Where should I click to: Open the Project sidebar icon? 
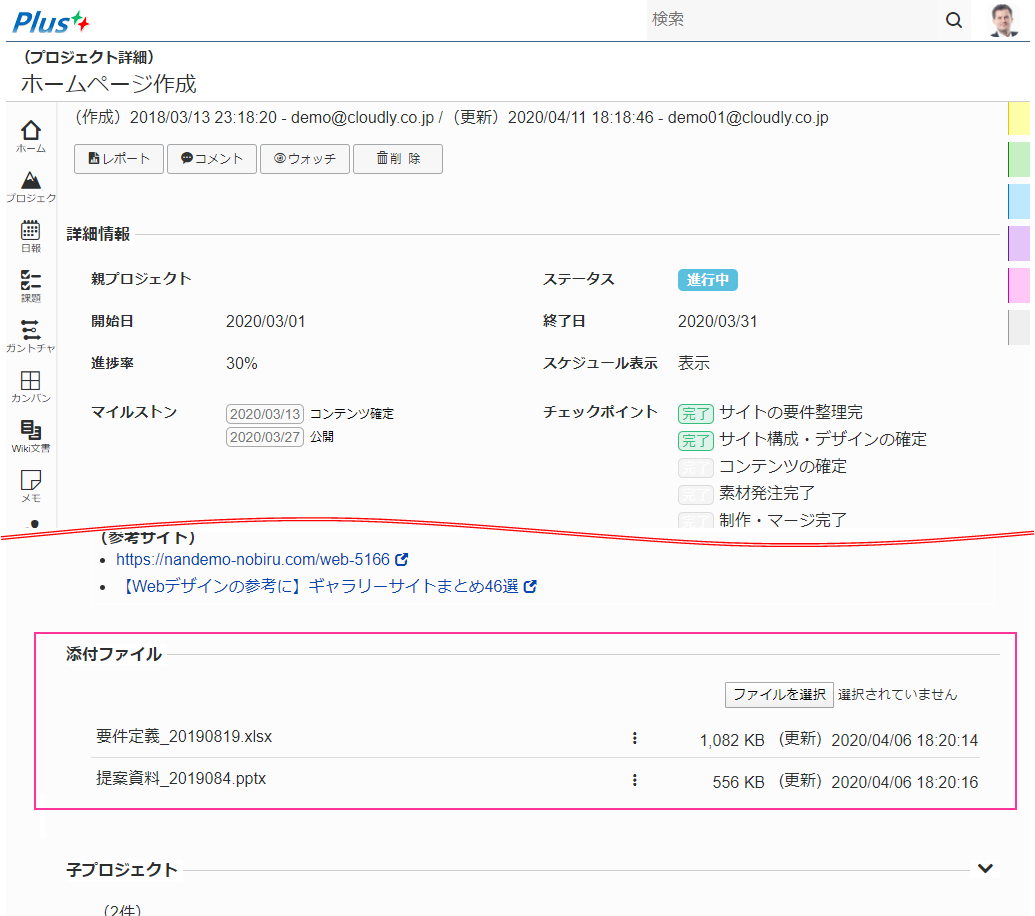31,186
